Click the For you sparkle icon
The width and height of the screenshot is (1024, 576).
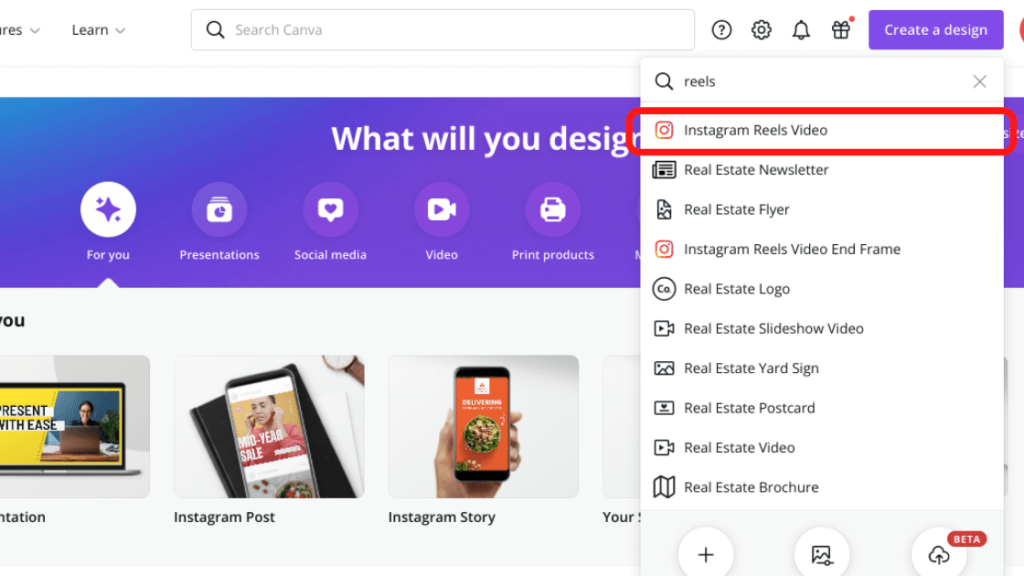[x=108, y=210]
